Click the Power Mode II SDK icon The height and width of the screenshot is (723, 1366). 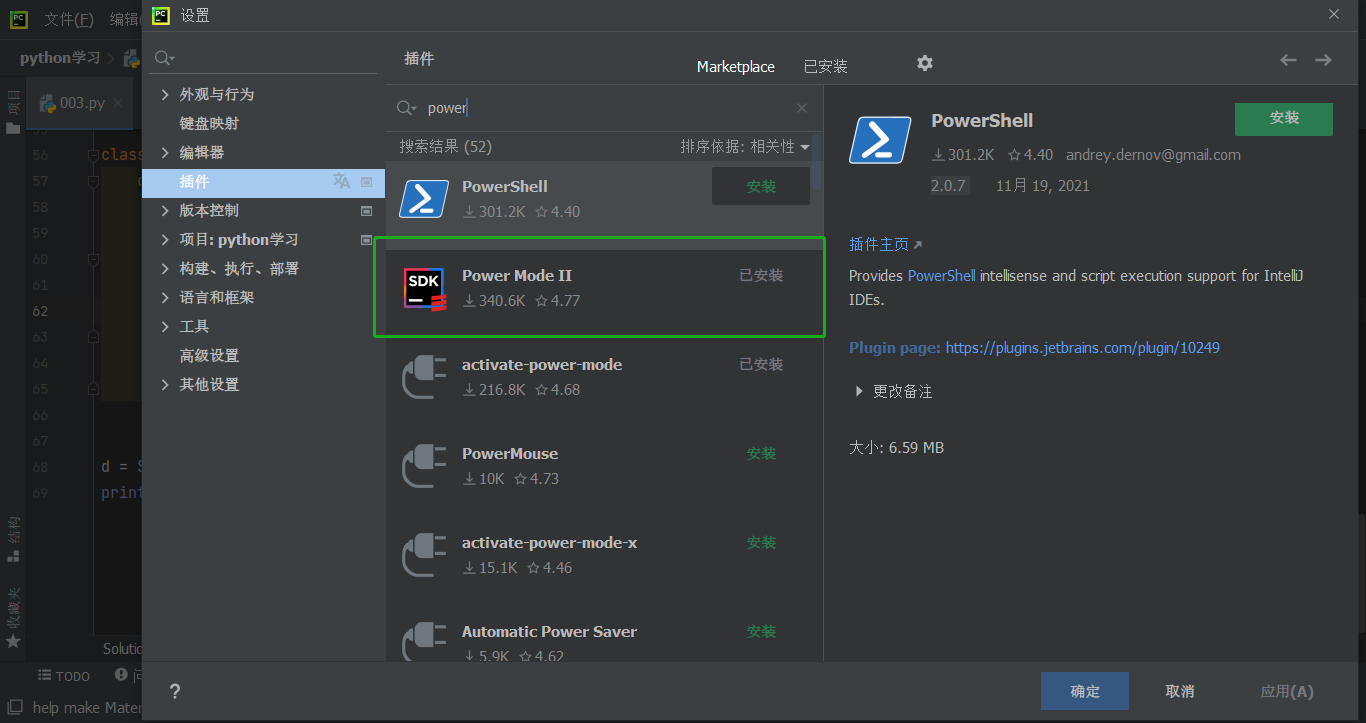[424, 288]
